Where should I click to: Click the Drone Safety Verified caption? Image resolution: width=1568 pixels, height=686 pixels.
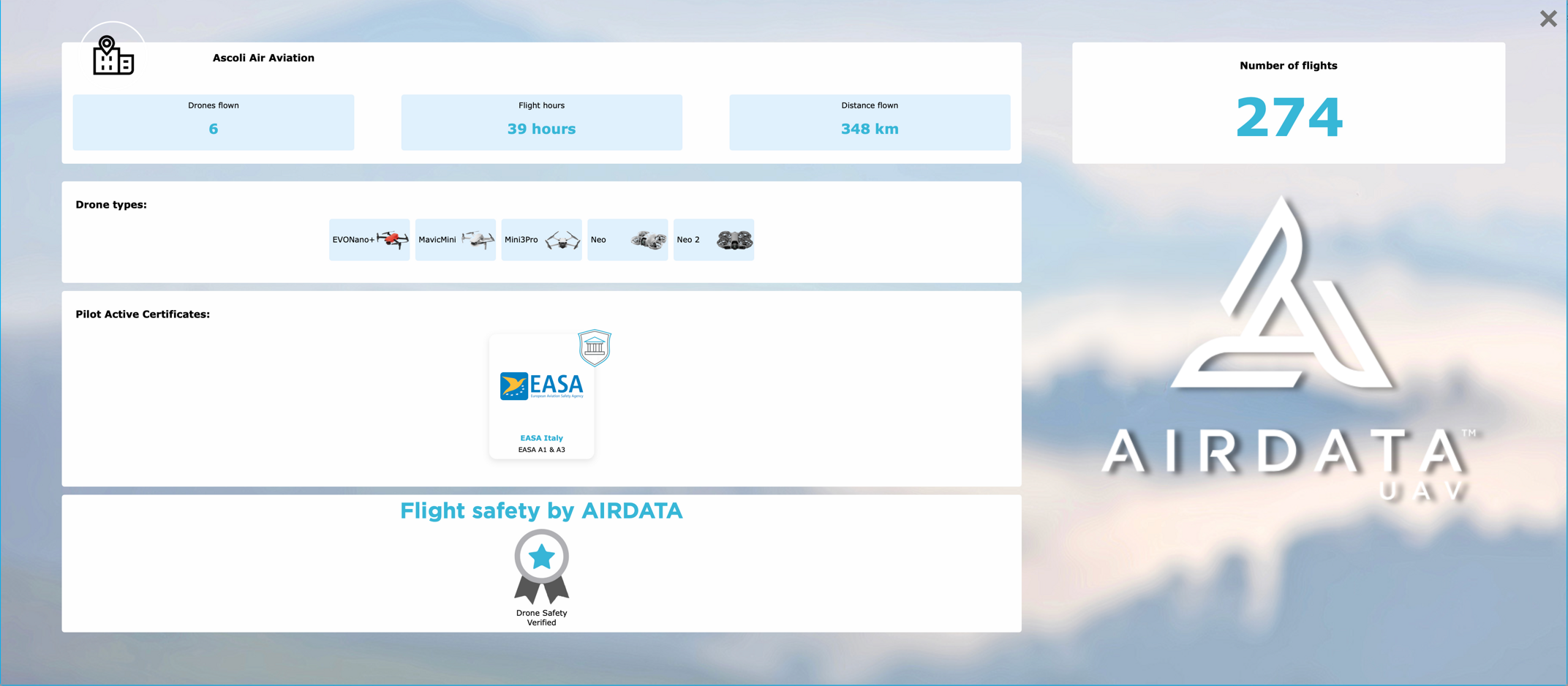[541, 618]
